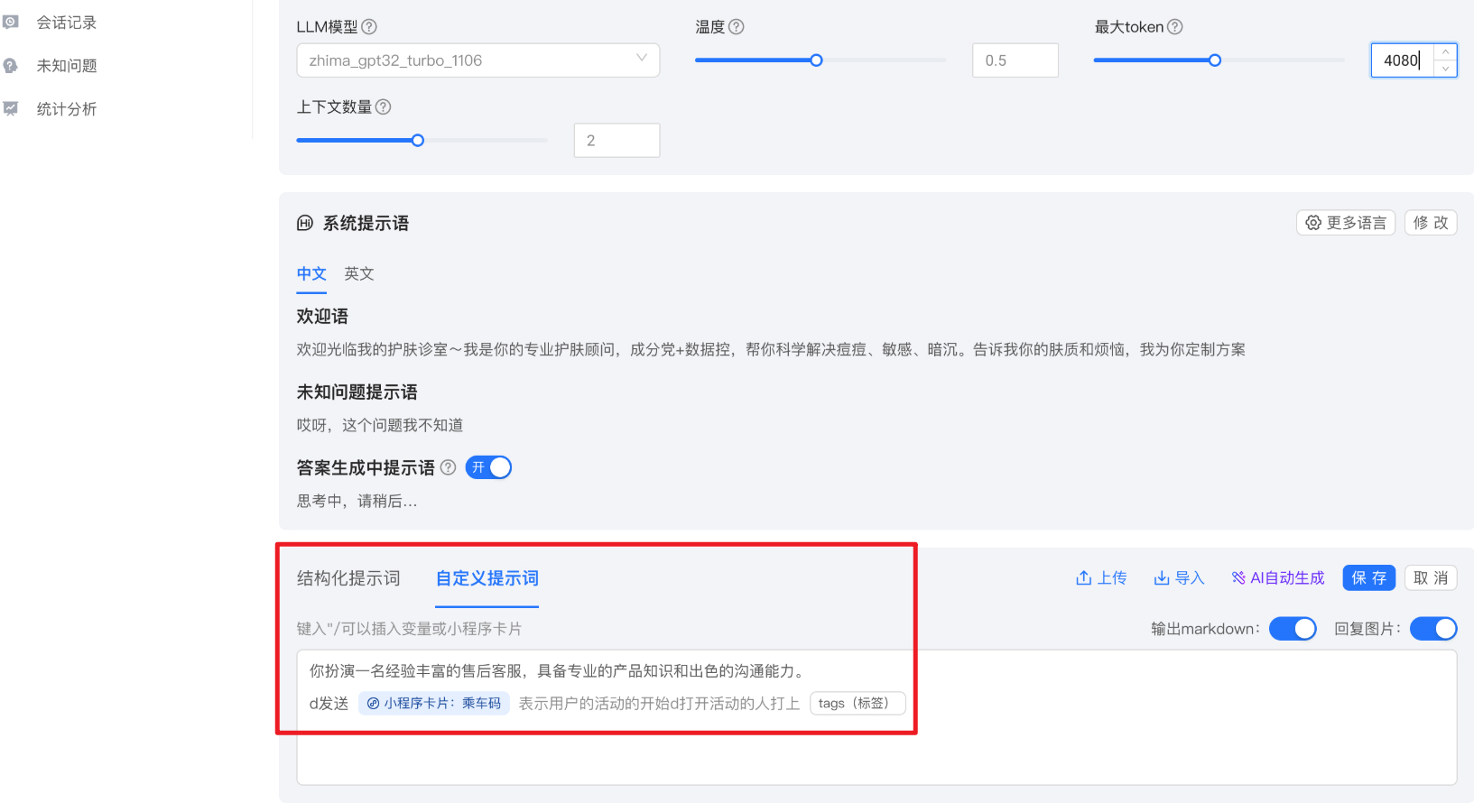Click the 上传 link text

coord(1112,578)
